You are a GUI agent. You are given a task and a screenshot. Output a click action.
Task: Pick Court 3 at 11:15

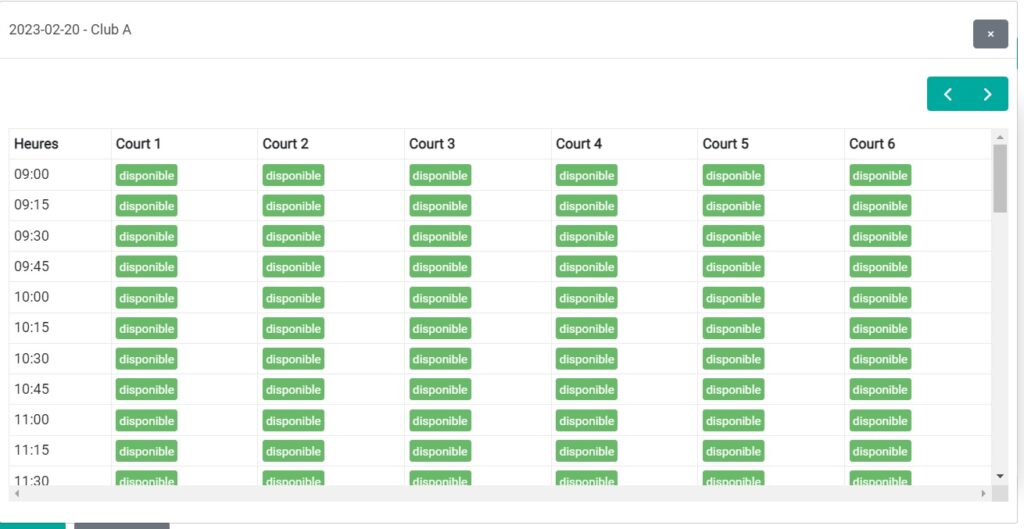click(x=440, y=451)
